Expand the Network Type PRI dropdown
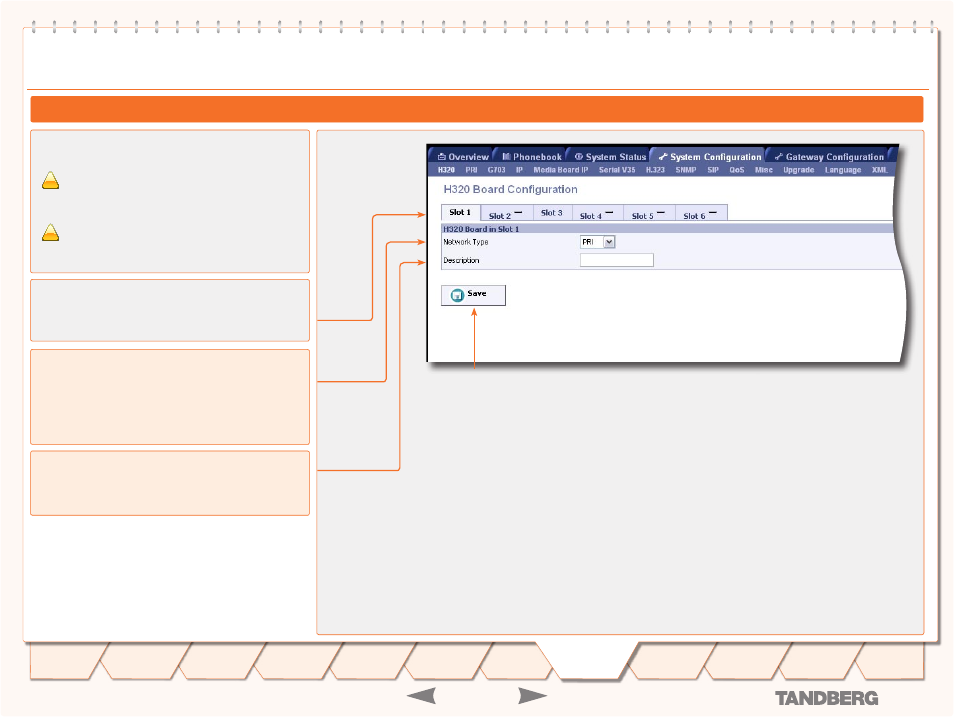The image size is (954, 717). (597, 242)
